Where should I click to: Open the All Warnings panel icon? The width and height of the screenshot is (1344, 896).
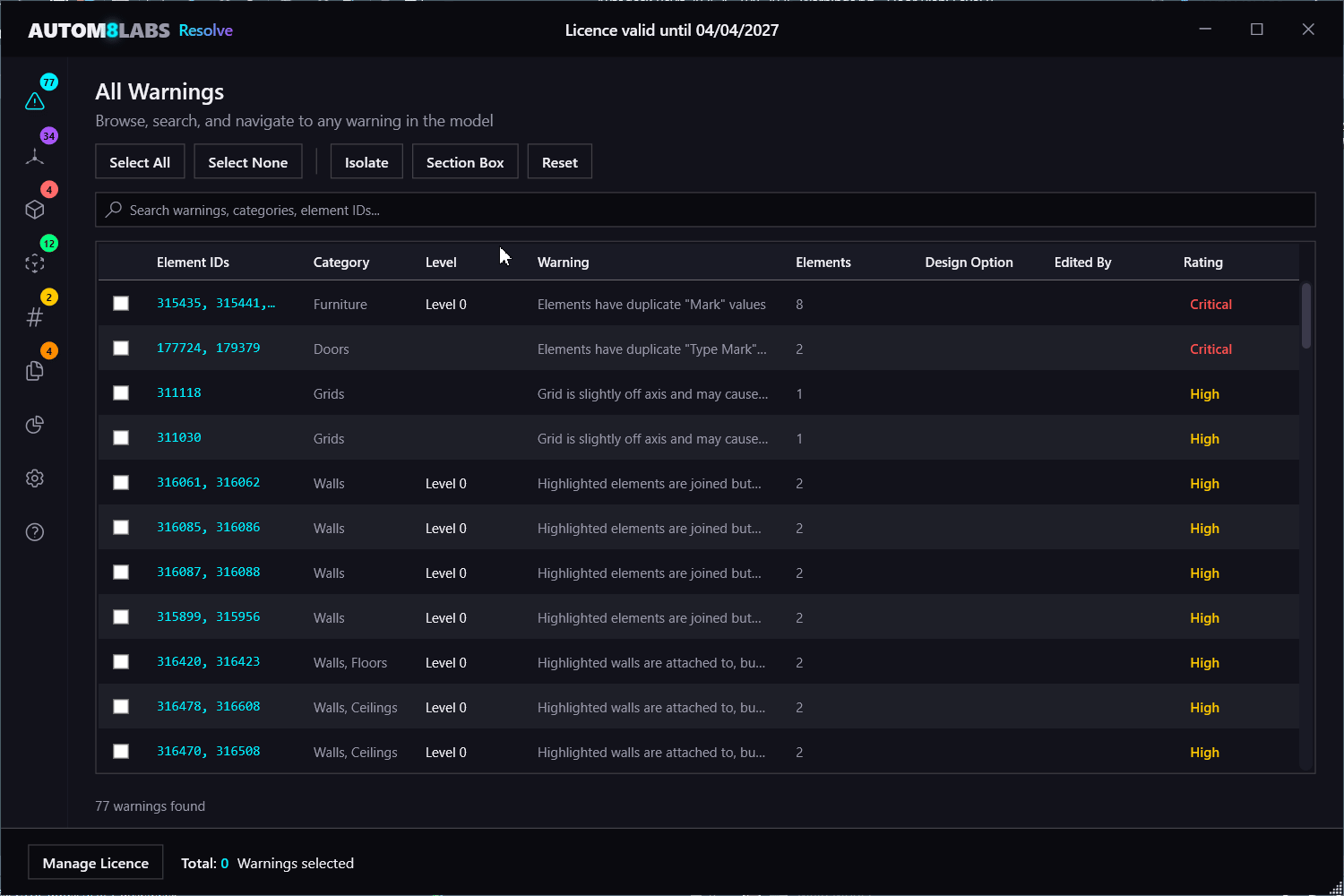point(34,100)
